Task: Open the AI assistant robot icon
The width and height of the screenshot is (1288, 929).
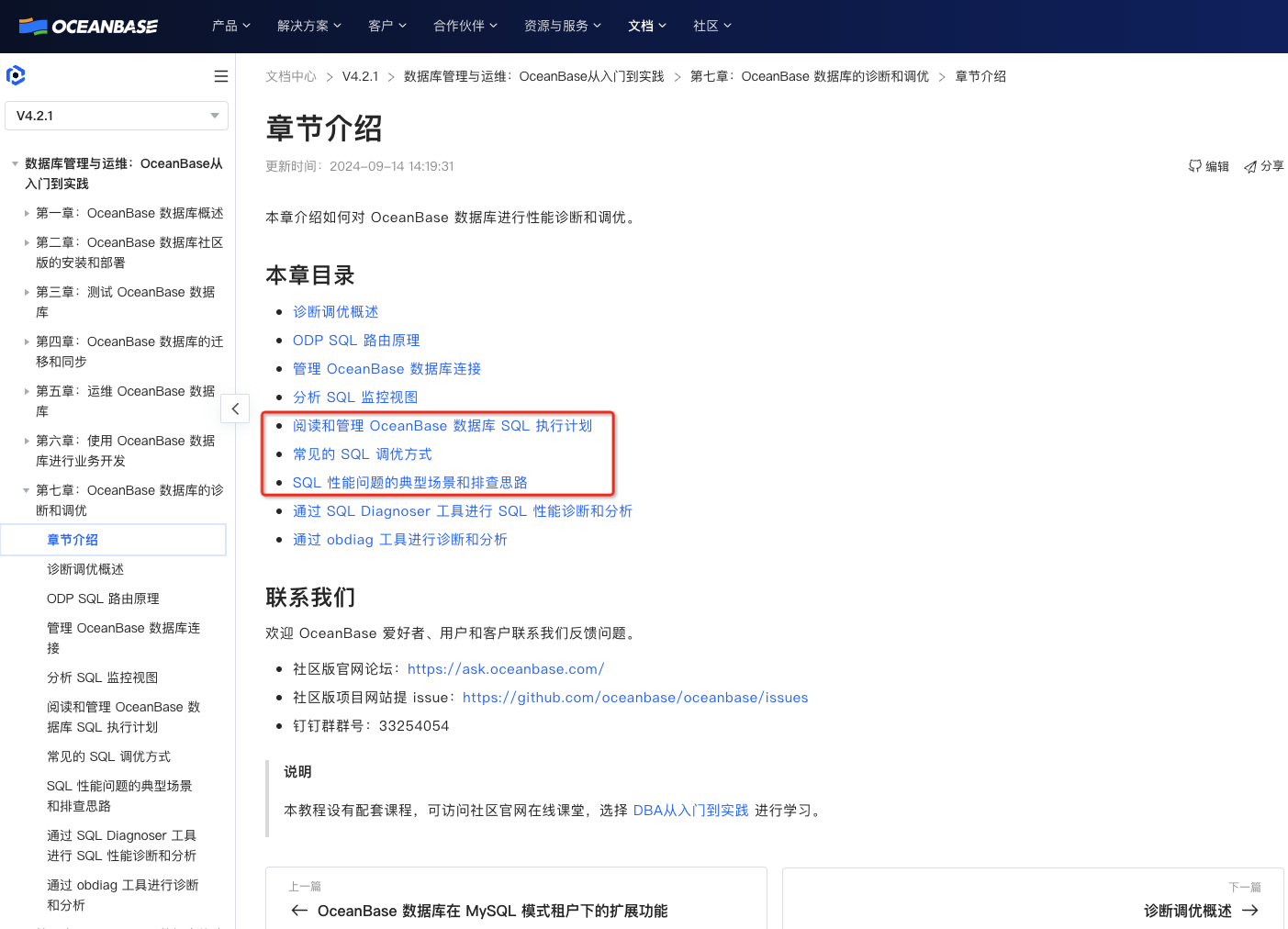Action: 16,74
